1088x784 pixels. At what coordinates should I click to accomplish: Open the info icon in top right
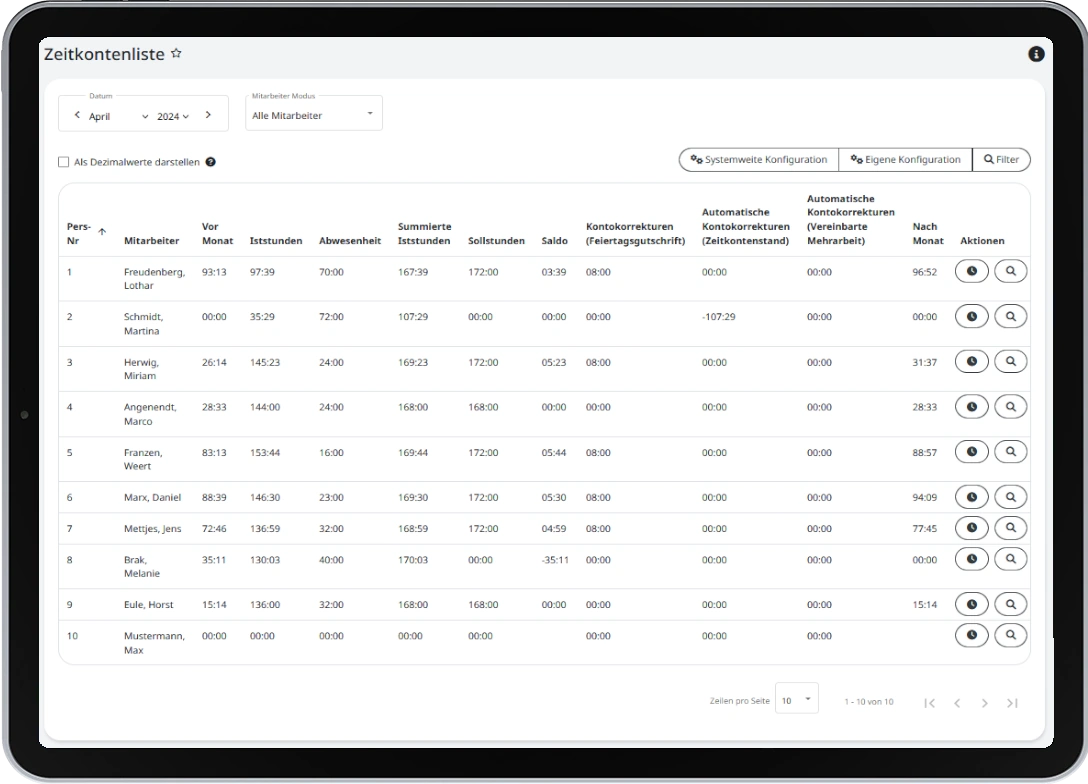(x=1036, y=54)
